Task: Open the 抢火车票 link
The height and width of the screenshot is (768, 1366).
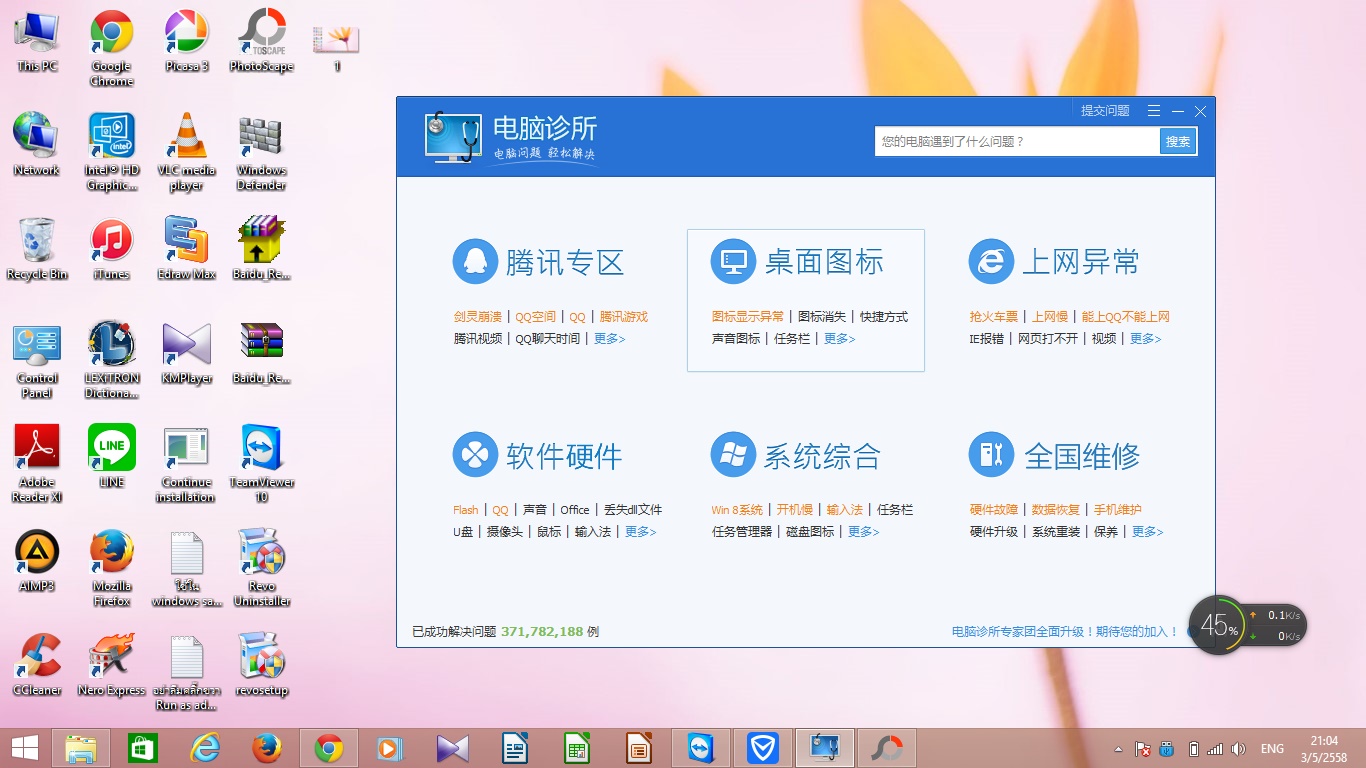Action: [994, 317]
